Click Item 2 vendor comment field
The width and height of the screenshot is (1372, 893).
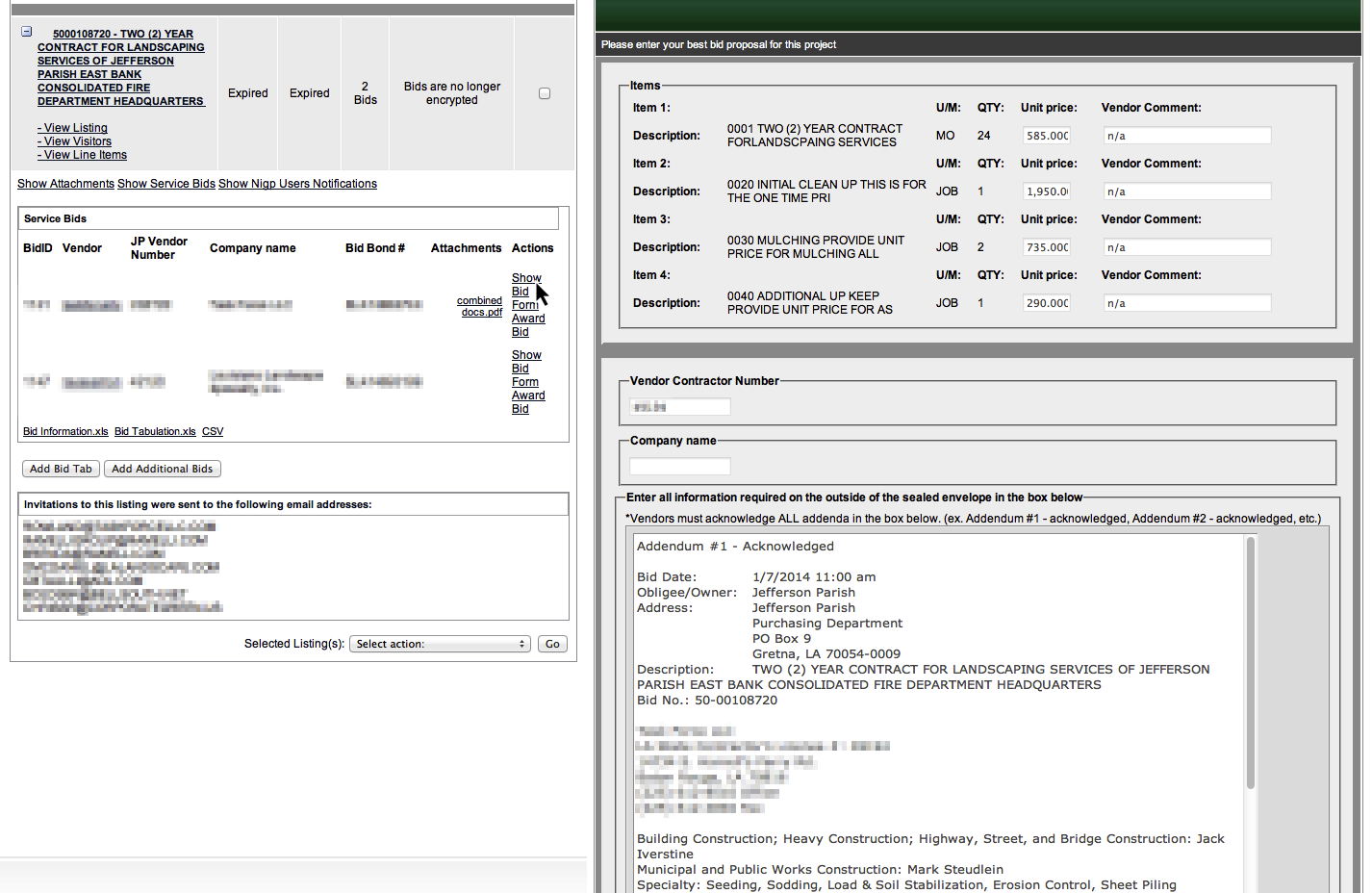click(x=1186, y=191)
